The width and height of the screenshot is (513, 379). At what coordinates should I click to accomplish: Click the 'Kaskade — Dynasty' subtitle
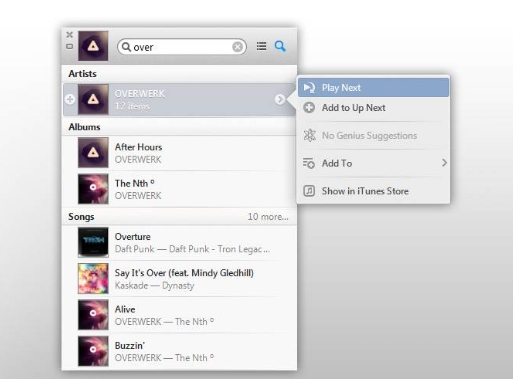click(x=154, y=286)
